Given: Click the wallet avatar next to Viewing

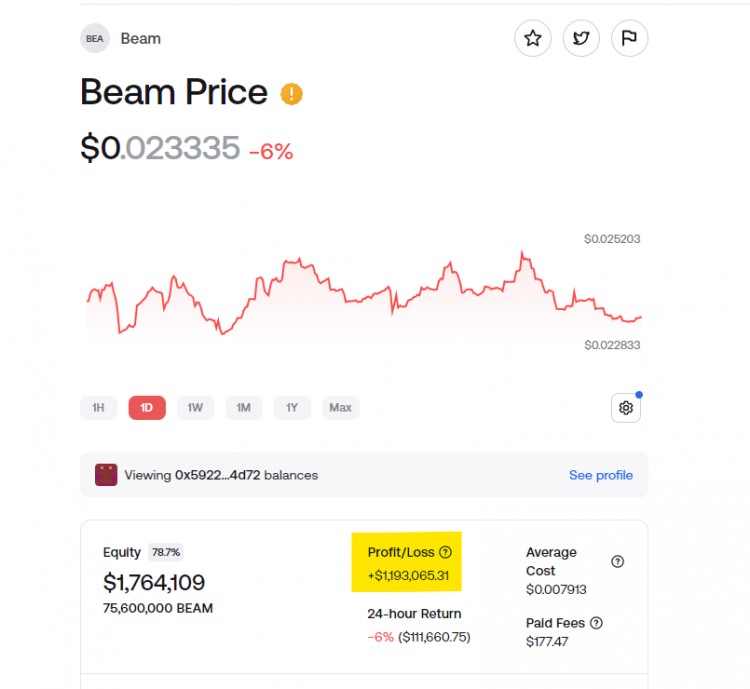Looking at the screenshot, I should point(106,475).
